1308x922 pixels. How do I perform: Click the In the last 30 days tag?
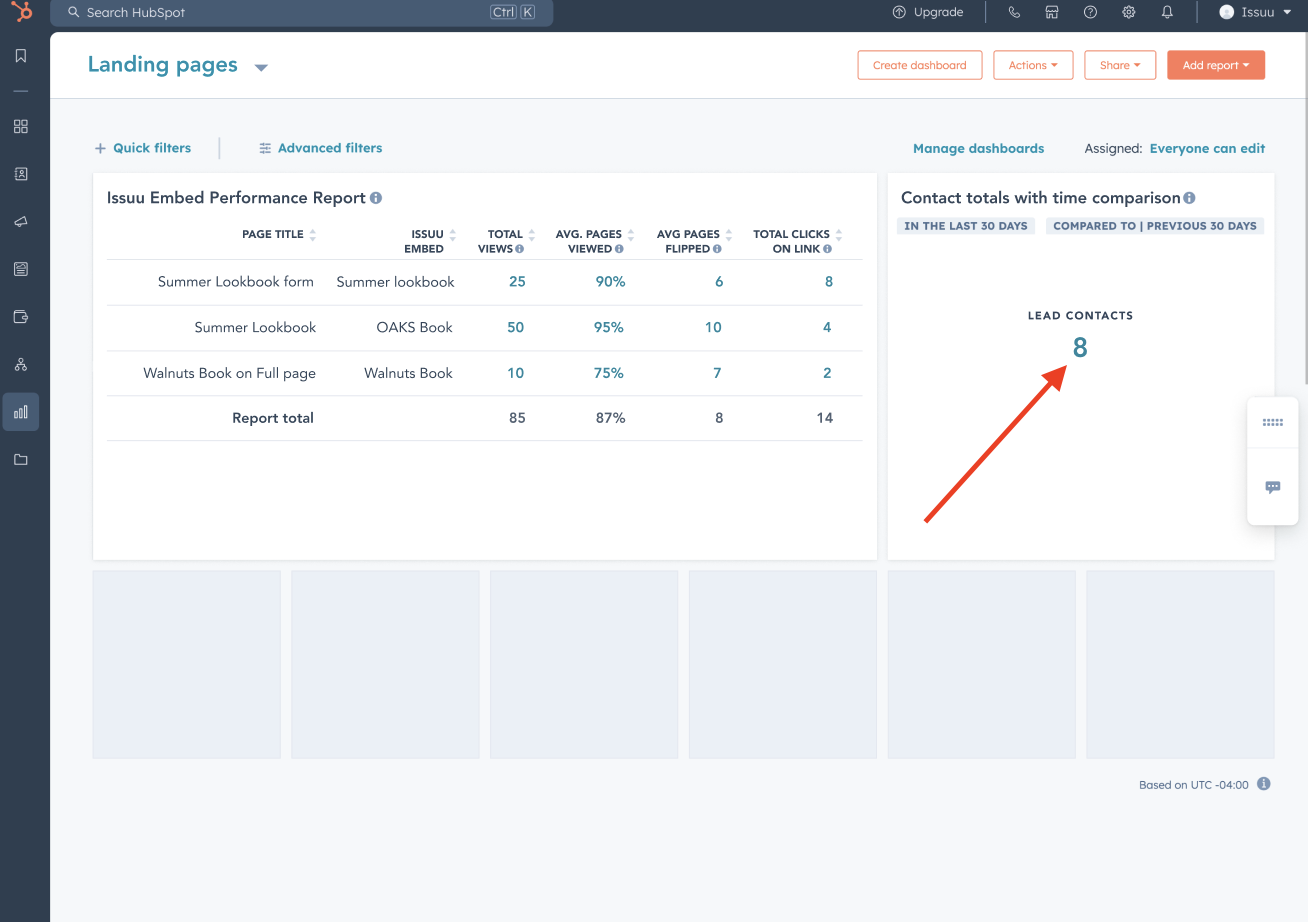click(966, 226)
